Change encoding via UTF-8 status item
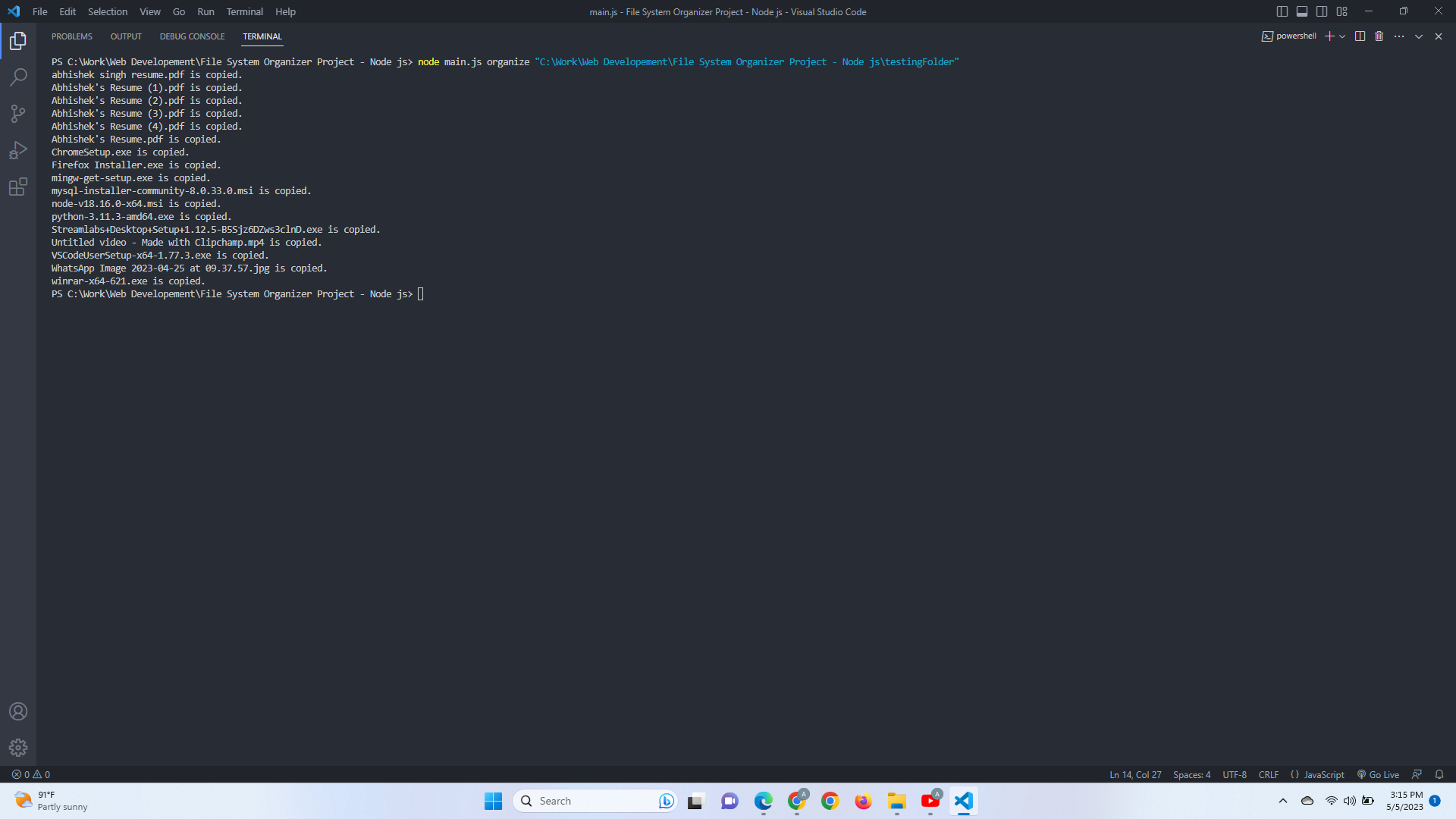 (1235, 774)
